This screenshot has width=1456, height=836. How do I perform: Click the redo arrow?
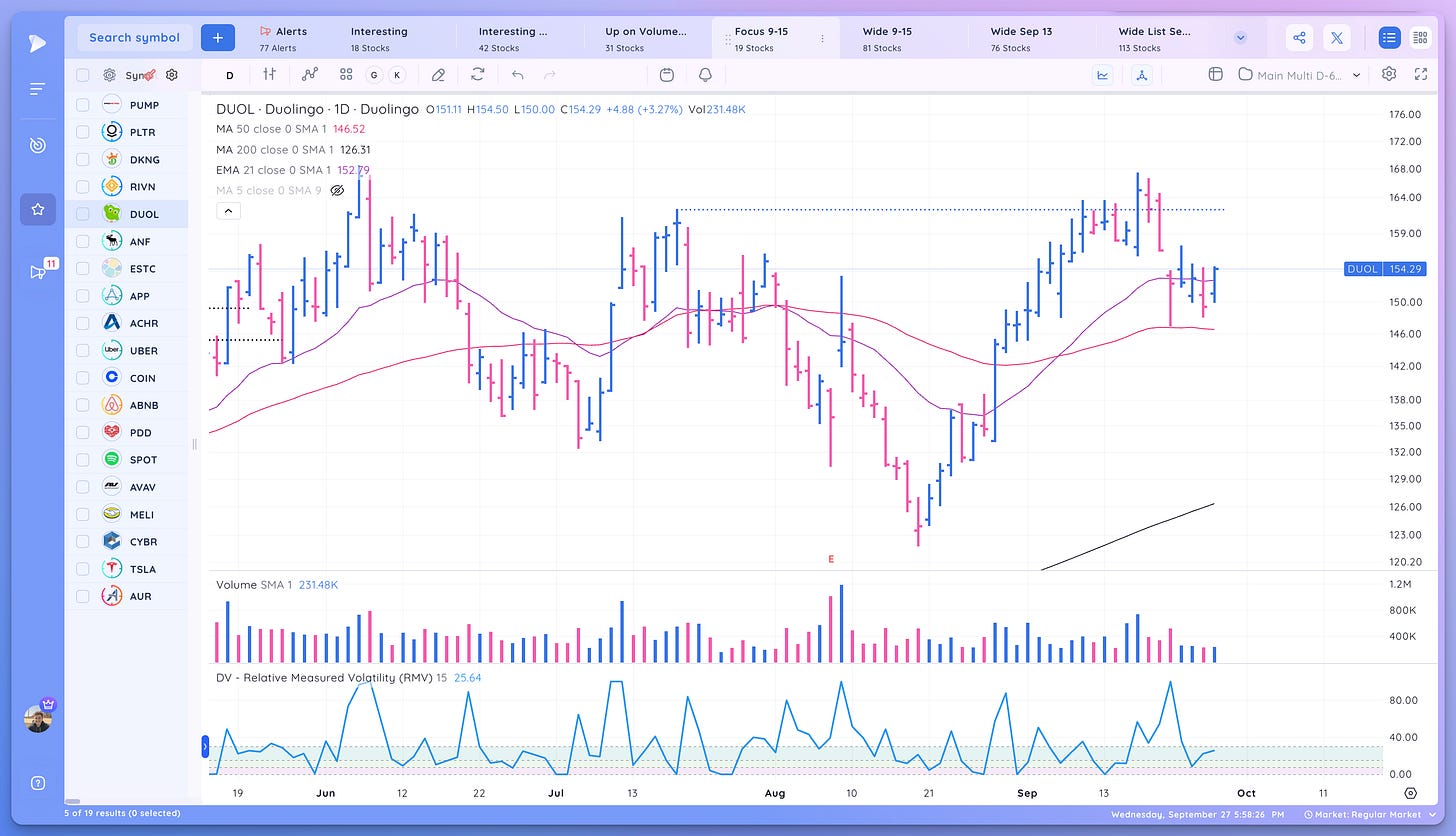[549, 74]
